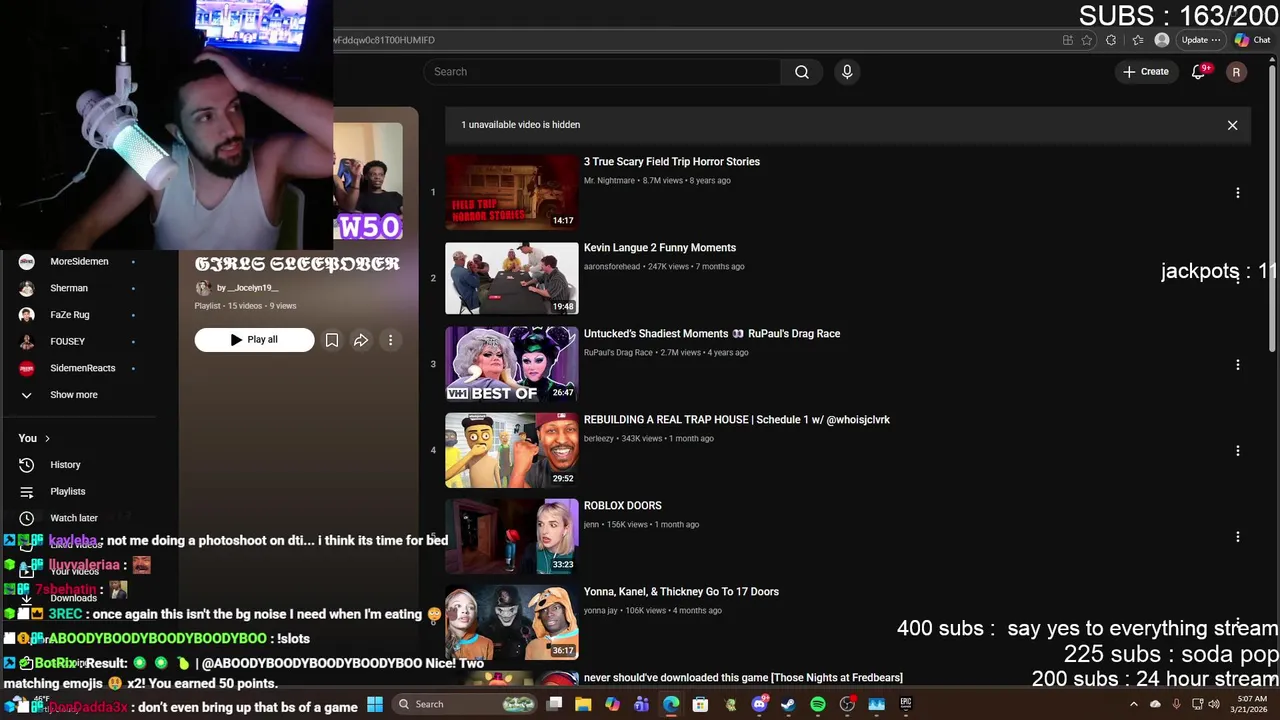Show hidden system tray icons
The width and height of the screenshot is (1280, 720).
tap(1134, 704)
